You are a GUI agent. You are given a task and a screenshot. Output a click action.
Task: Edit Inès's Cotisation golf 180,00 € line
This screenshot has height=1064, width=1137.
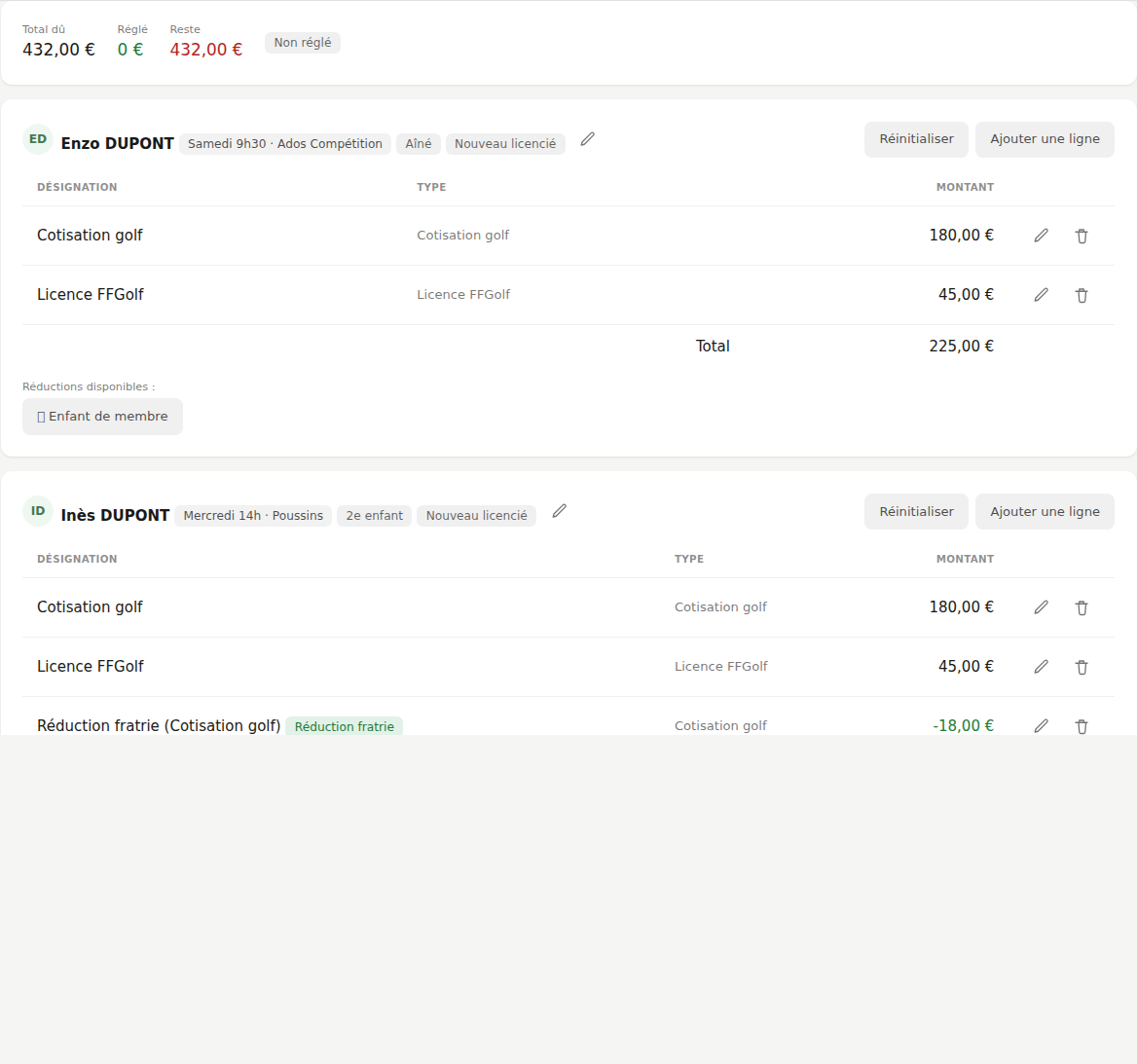(x=1042, y=607)
